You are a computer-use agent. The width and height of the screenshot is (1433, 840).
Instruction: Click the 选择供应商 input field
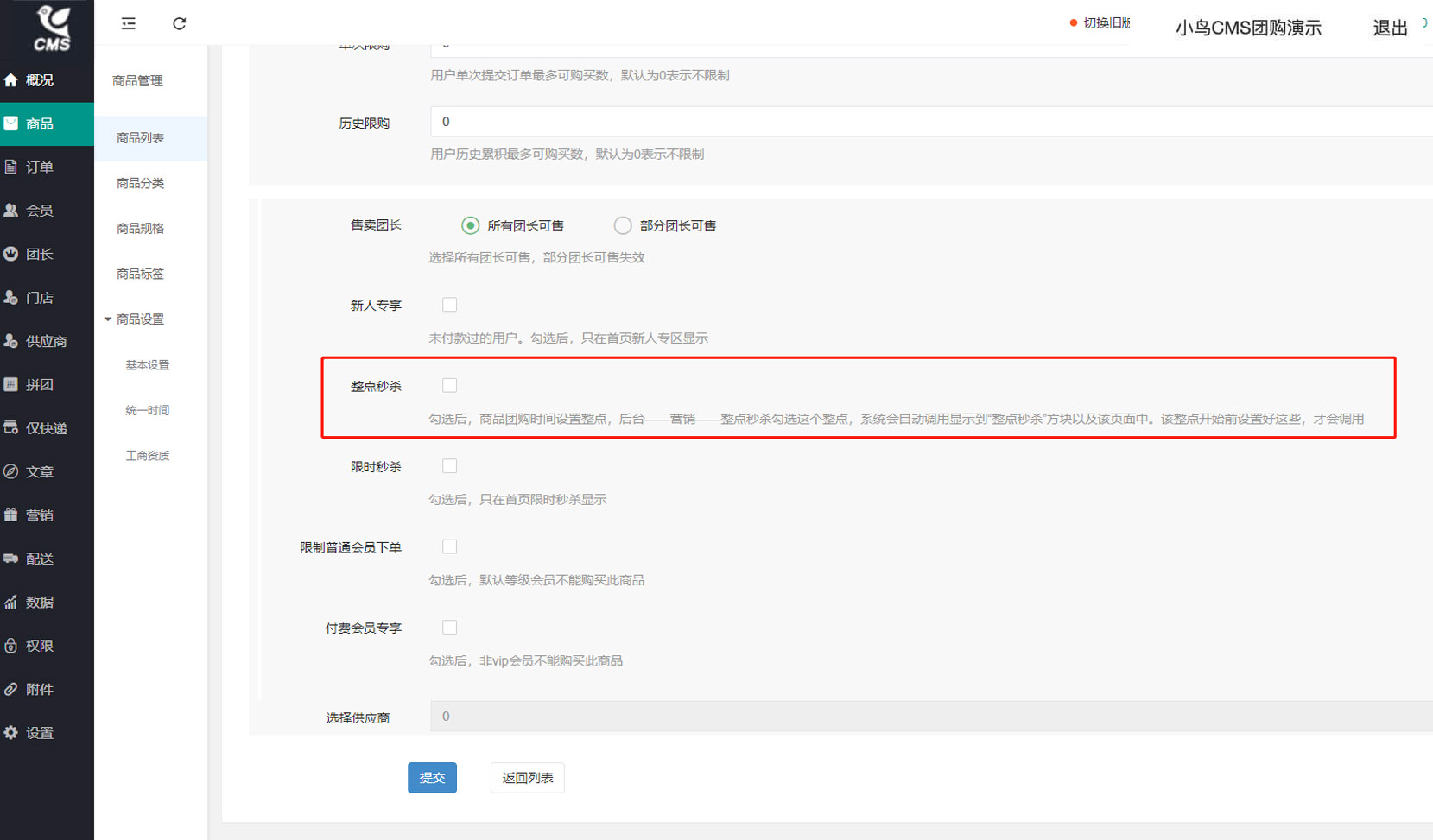(931, 717)
